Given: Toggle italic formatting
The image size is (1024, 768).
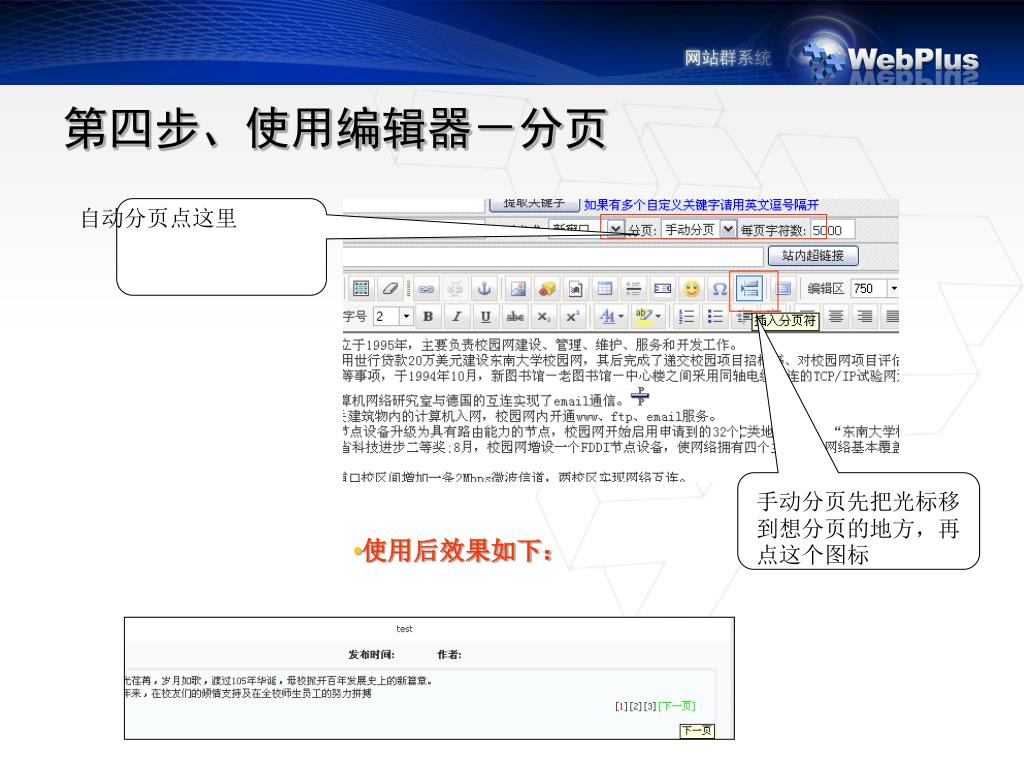Looking at the screenshot, I should 456,317.
